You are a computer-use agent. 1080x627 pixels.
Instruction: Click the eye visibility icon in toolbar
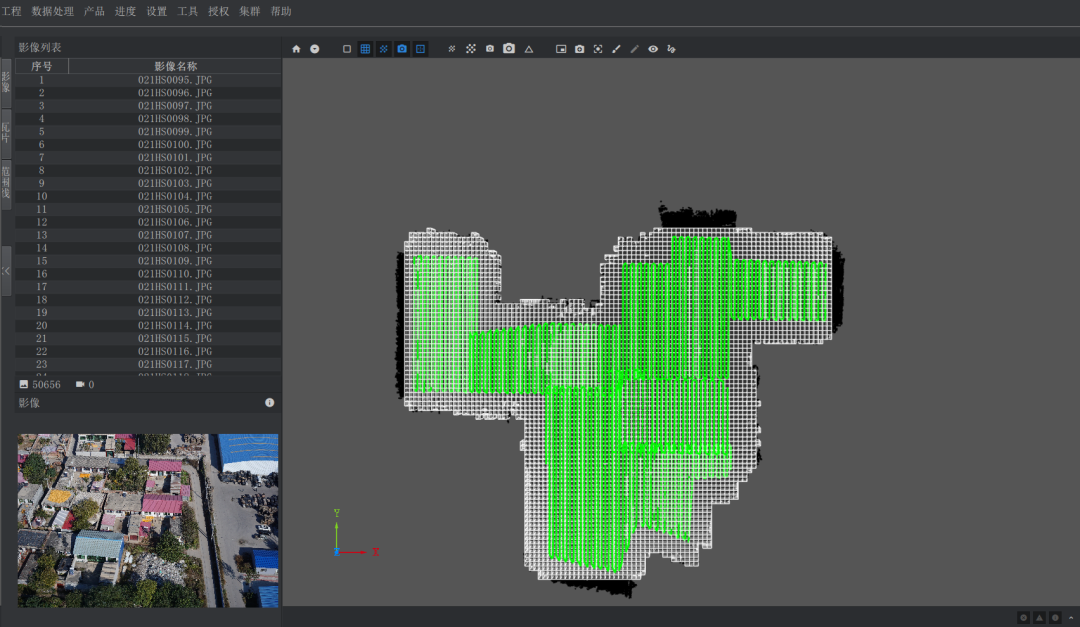tap(653, 48)
